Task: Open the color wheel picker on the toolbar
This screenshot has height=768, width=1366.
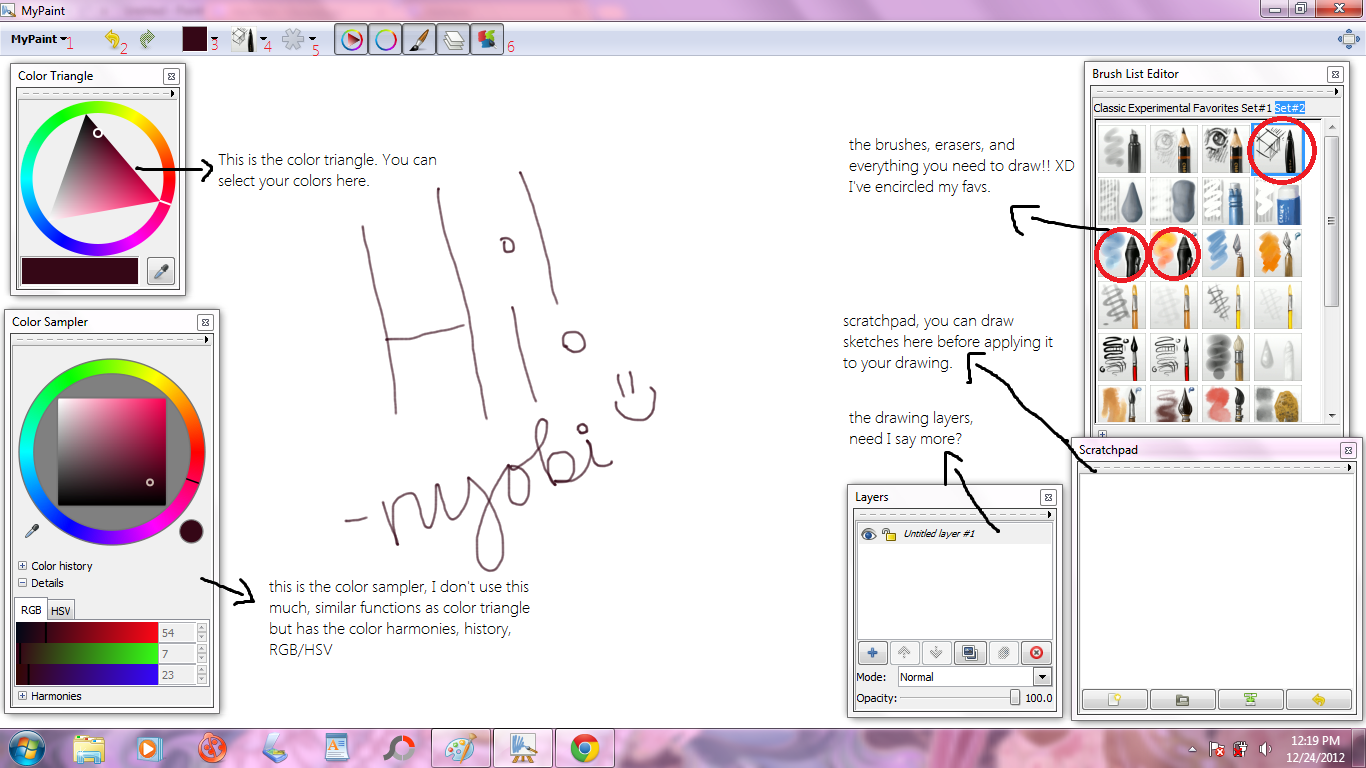Action: [x=350, y=40]
